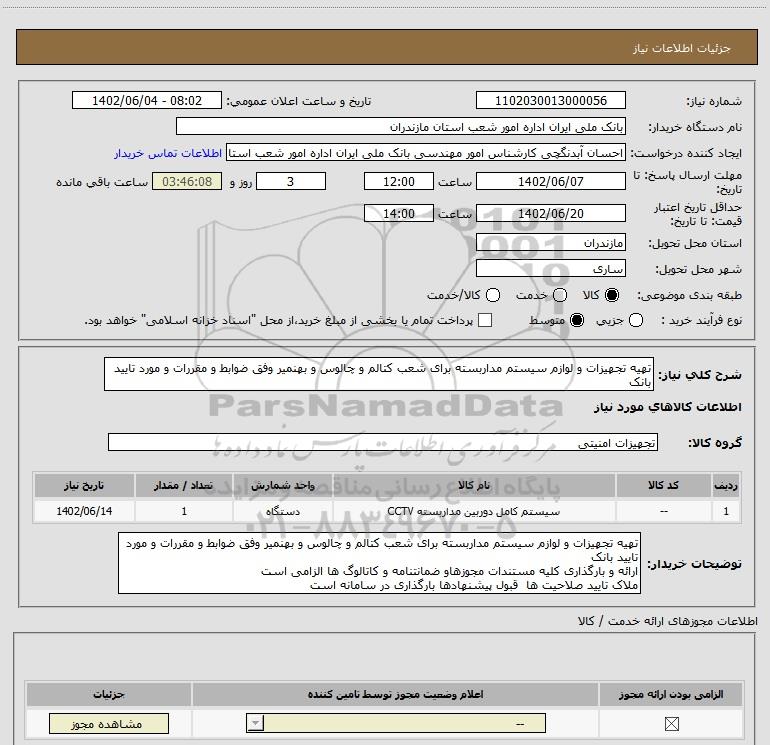Viewport: 770px width, 745px height.
Task: Click header اعلام وضعیت مجوز توسط تامین کننده
Action: tap(395, 694)
